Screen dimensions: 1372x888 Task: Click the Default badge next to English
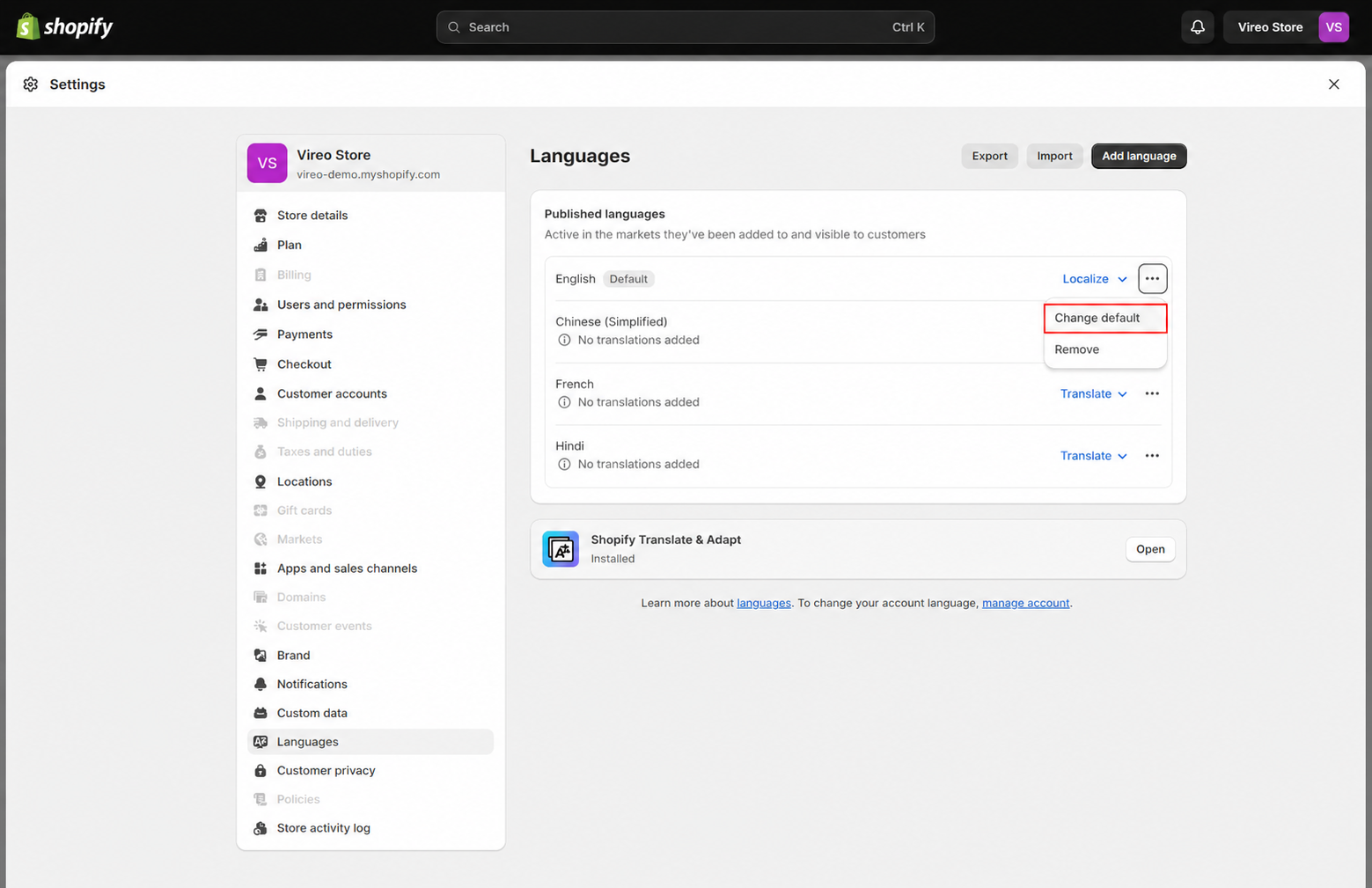point(628,279)
